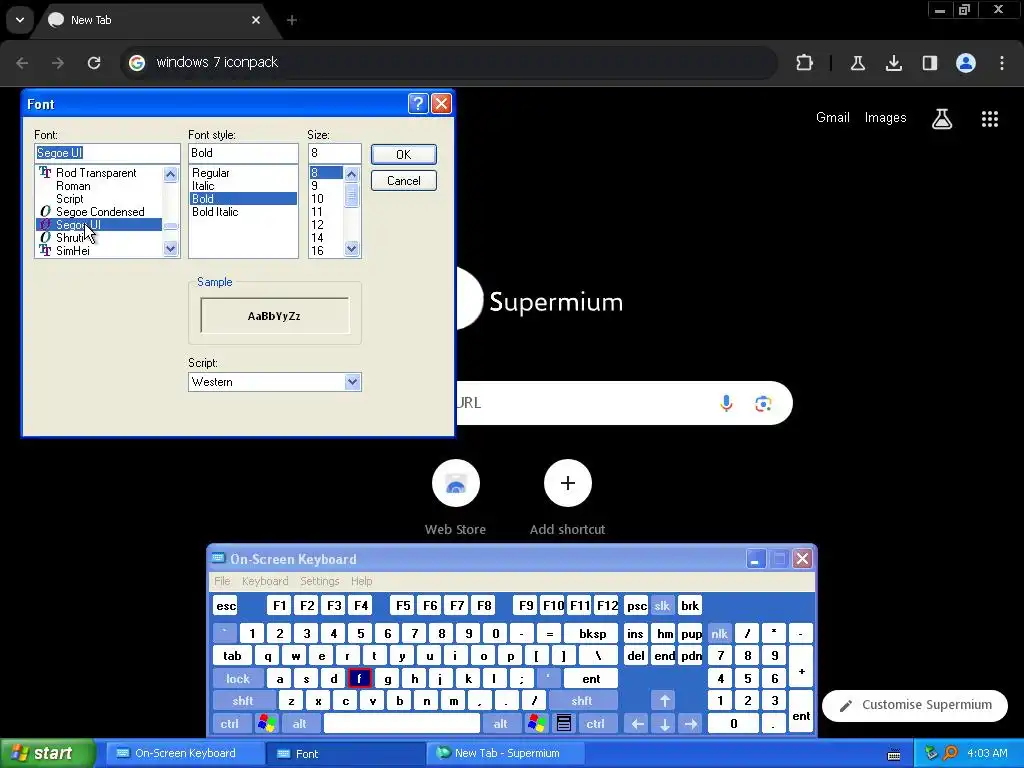
Task: Toggle the left shft key
Action: point(243,701)
